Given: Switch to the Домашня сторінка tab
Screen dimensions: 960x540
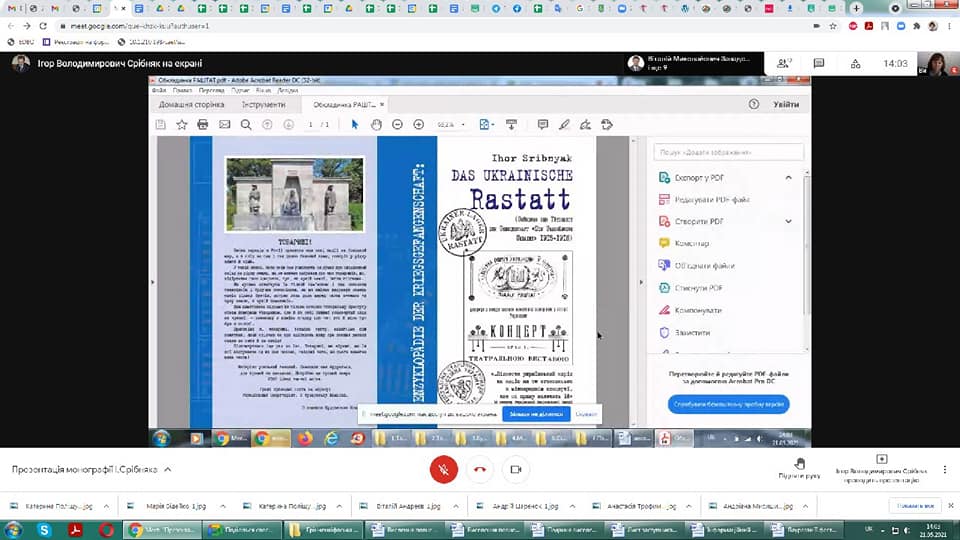Looking at the screenshot, I should [193, 104].
